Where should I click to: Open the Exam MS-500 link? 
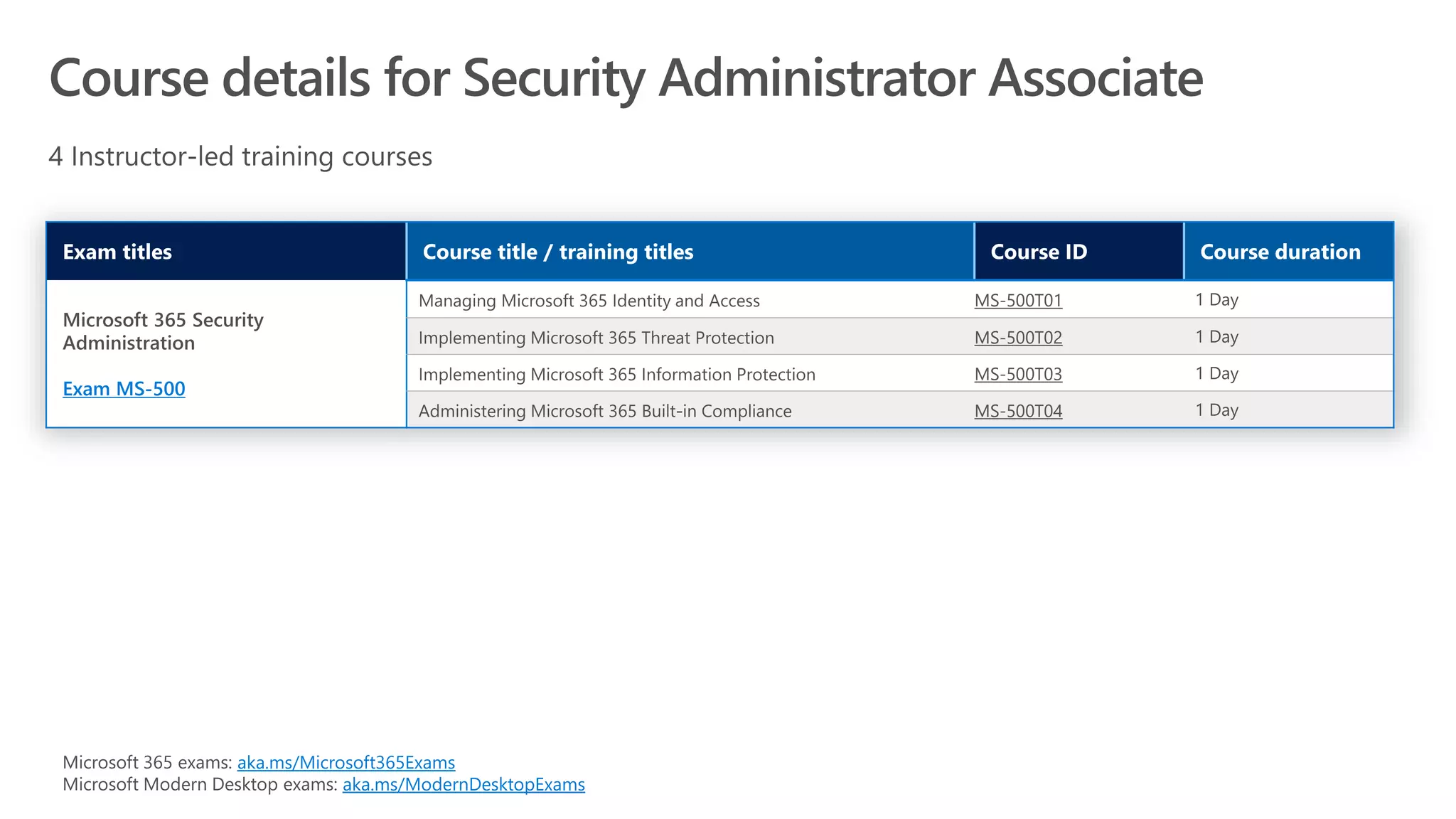124,389
